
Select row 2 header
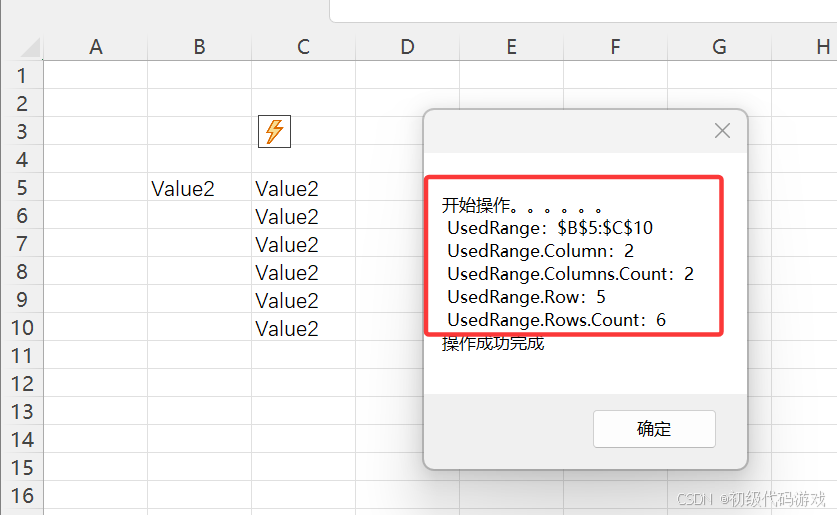[x=22, y=103]
